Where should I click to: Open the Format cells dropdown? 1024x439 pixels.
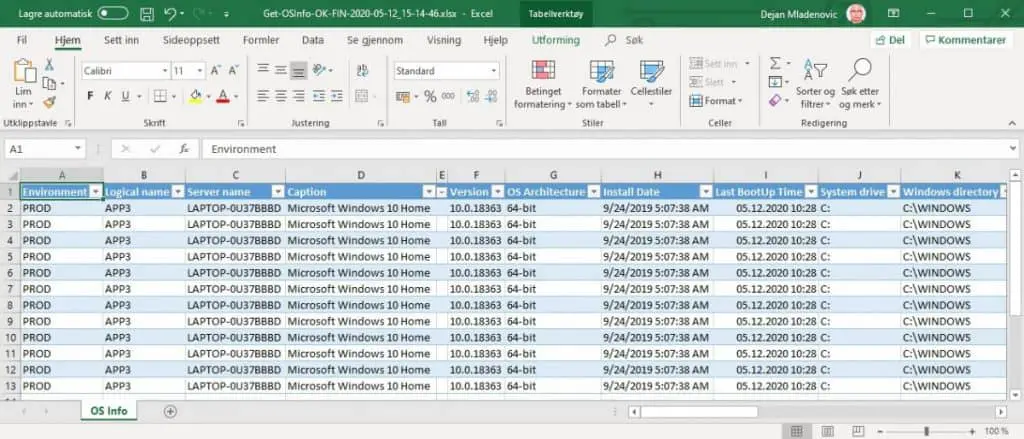point(716,101)
